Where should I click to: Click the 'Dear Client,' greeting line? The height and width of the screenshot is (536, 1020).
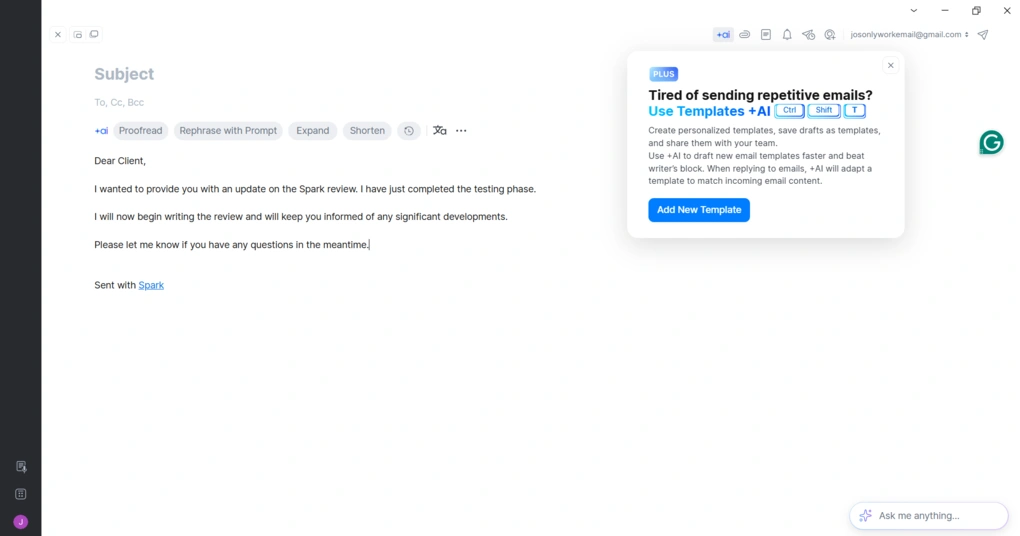click(120, 161)
